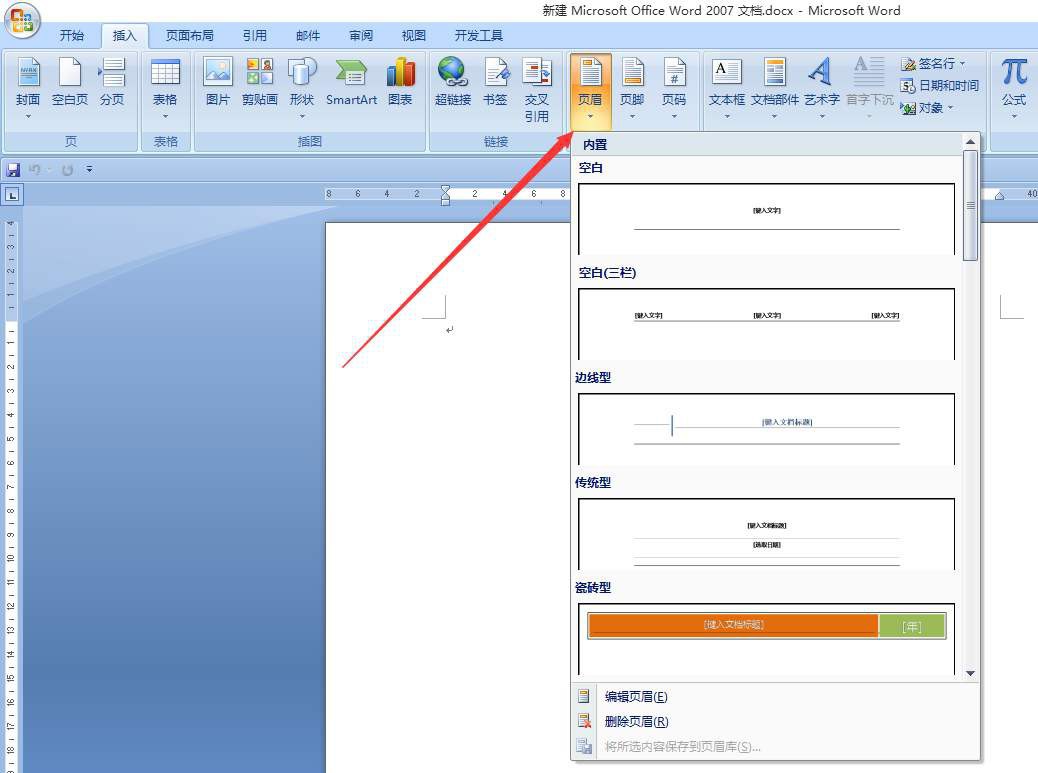Save document from quick access toolbar
The image size is (1038, 773).
(13, 170)
